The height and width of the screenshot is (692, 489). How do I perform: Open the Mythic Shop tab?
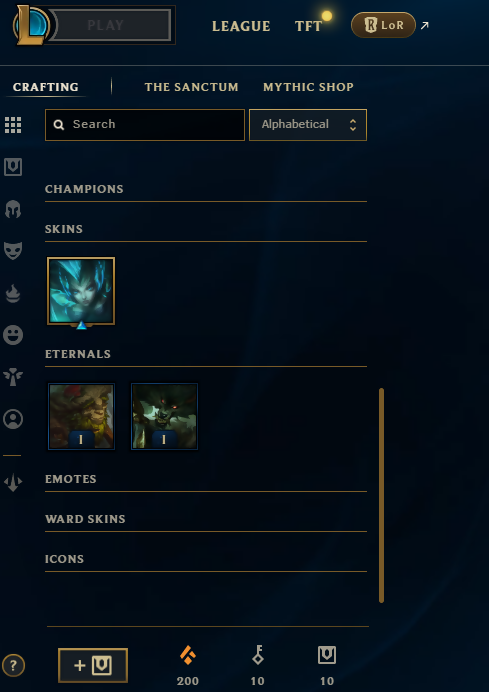click(308, 87)
